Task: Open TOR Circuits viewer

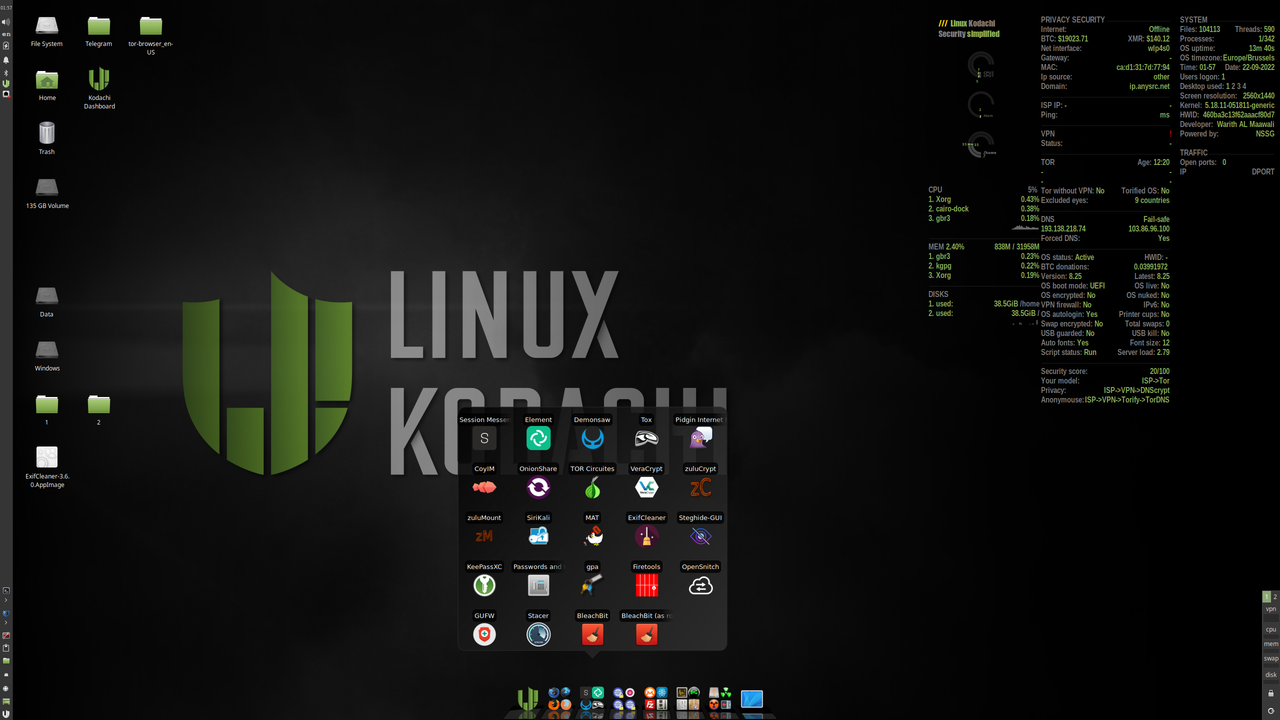Action: [592, 487]
